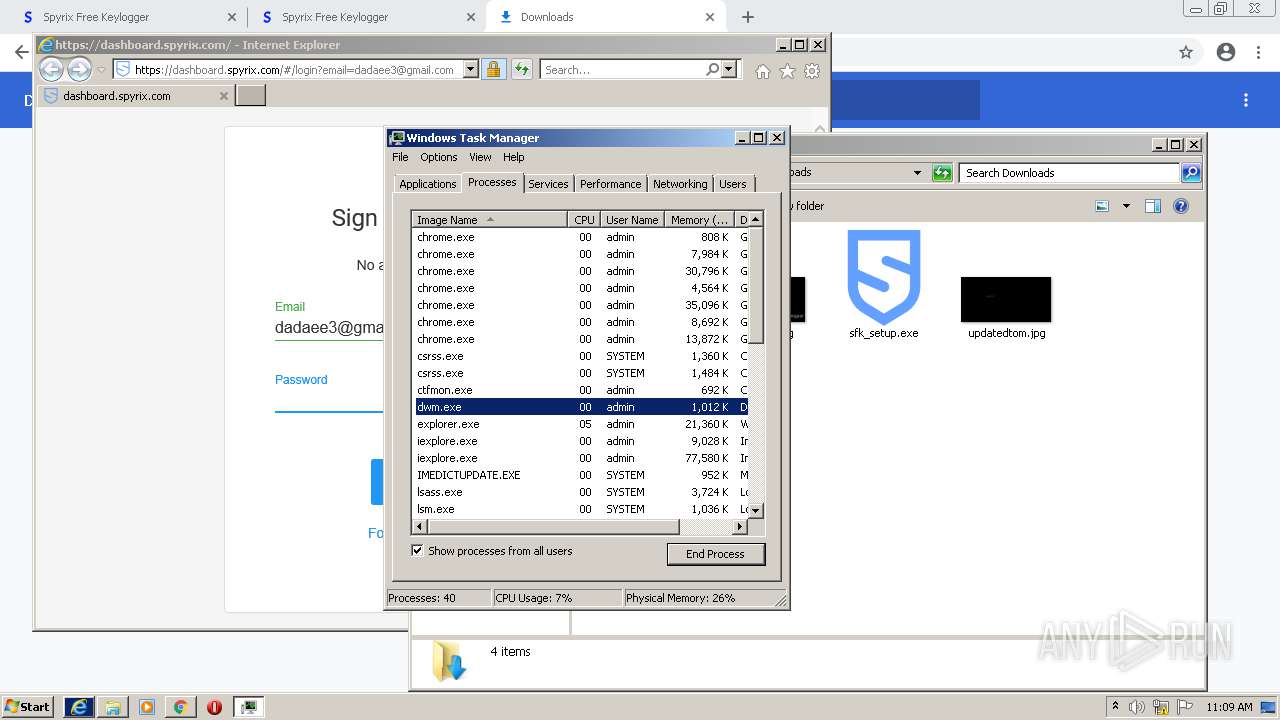Image resolution: width=1280 pixels, height=720 pixels.
Task: Open Opera taskbar icon
Action: tap(214, 707)
